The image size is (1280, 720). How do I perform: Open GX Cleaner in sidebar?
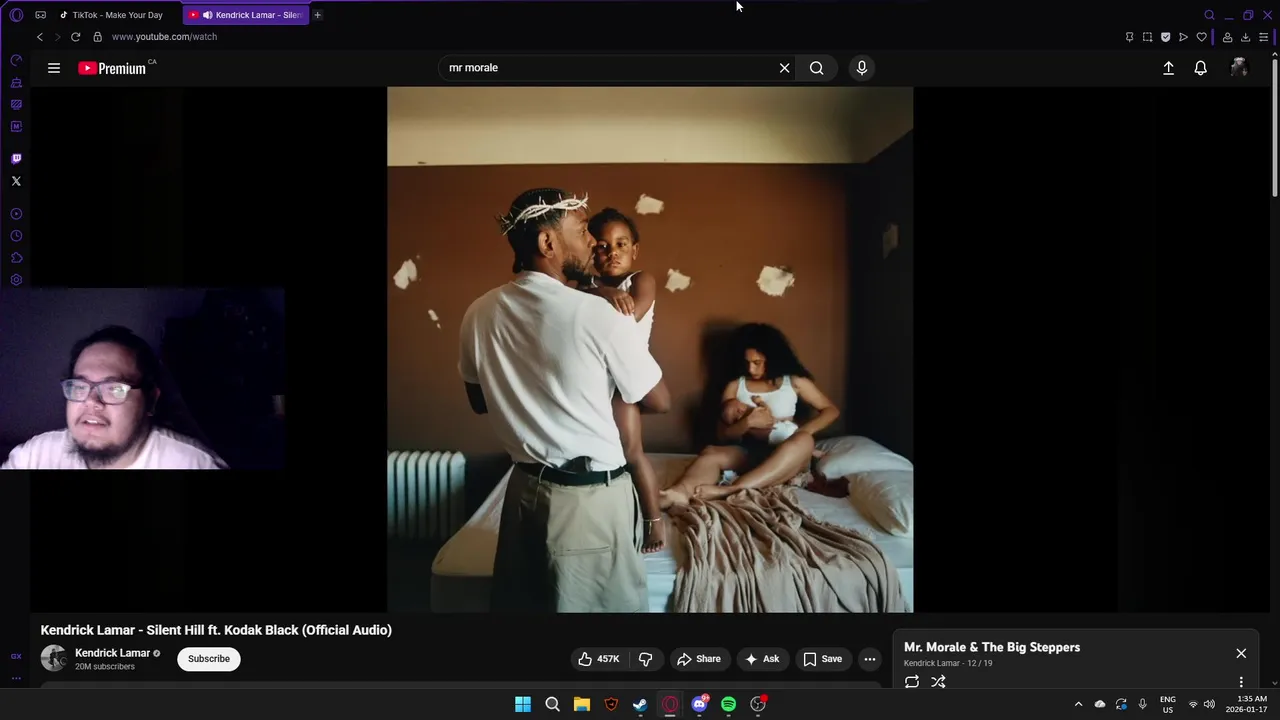pyautogui.click(x=16, y=83)
